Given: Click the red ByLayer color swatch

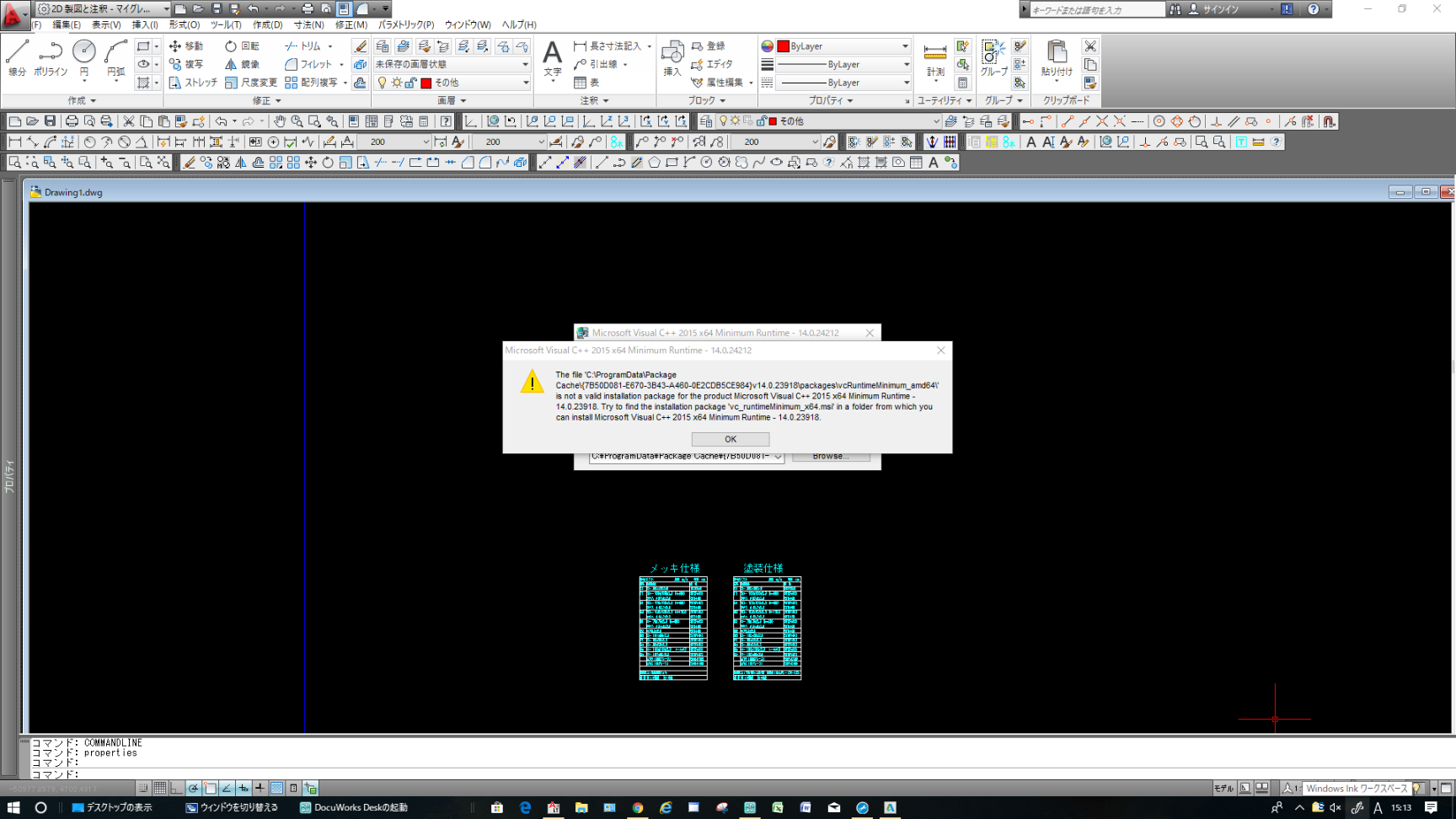Looking at the screenshot, I should (x=783, y=46).
